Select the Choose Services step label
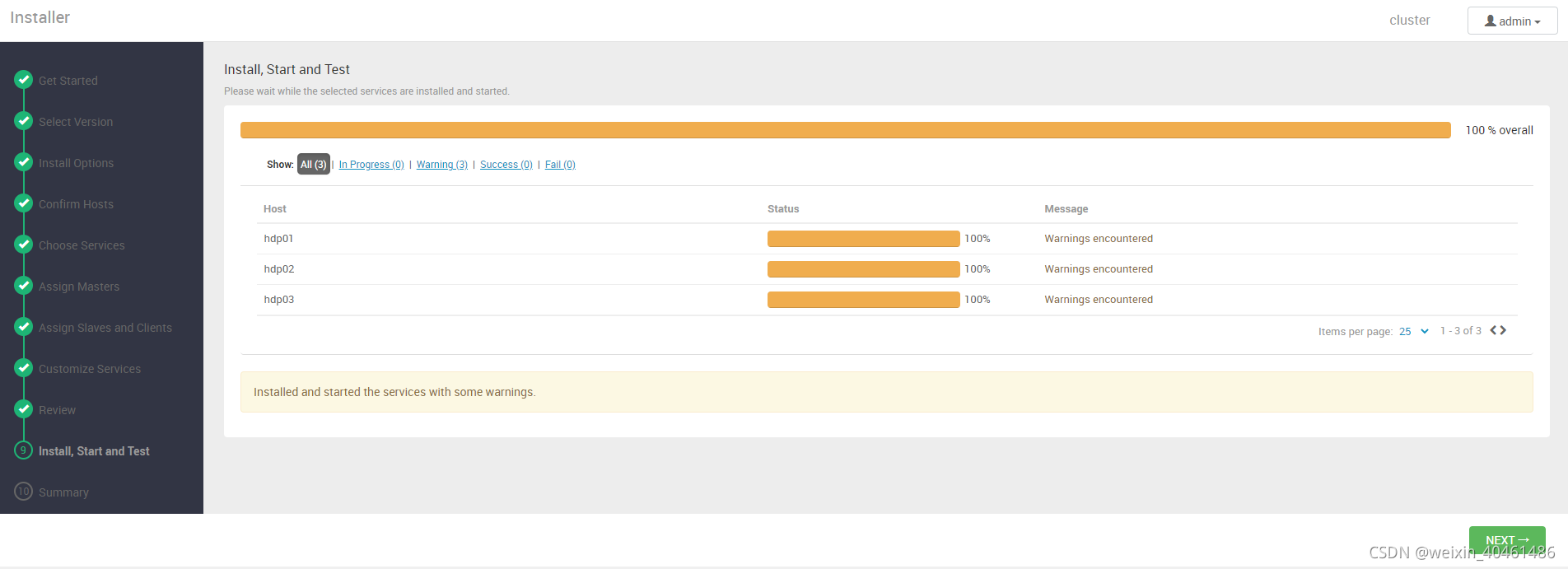Screen dimensions: 1568x569 pyautogui.click(x=82, y=245)
